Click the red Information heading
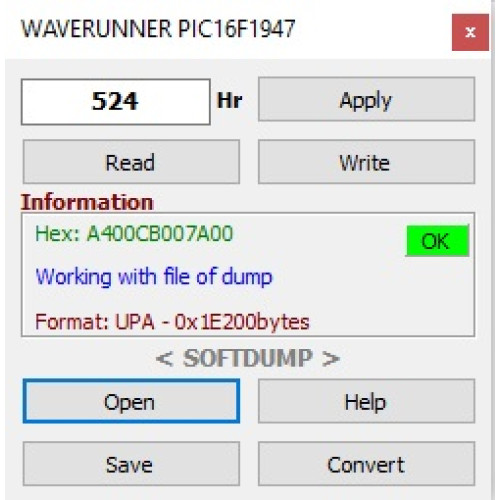Viewport: 500px width, 500px height. pyautogui.click(x=87, y=202)
